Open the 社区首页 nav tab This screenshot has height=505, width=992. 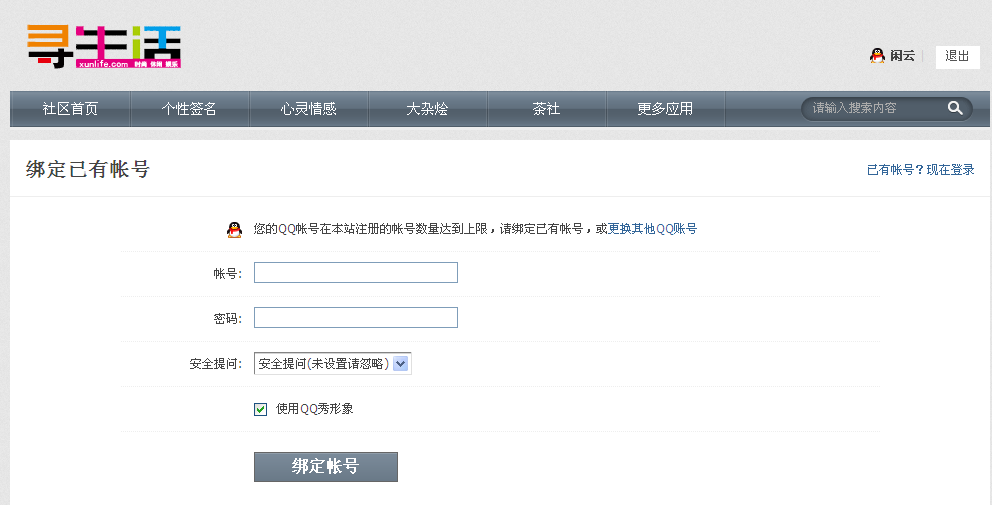pyautogui.click(x=70, y=109)
